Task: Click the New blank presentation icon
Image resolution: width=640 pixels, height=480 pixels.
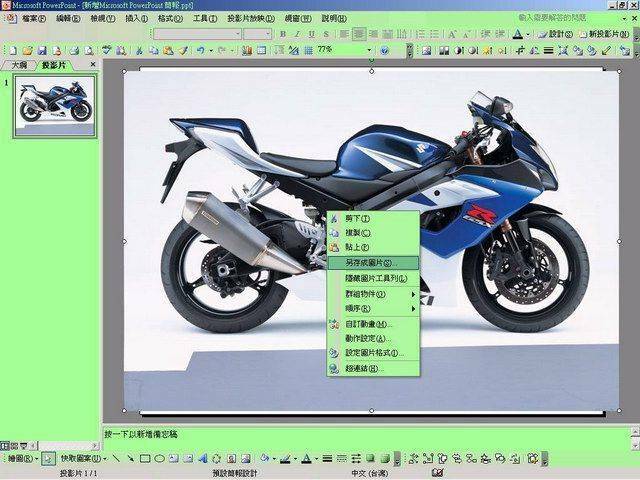Action: (x=13, y=51)
